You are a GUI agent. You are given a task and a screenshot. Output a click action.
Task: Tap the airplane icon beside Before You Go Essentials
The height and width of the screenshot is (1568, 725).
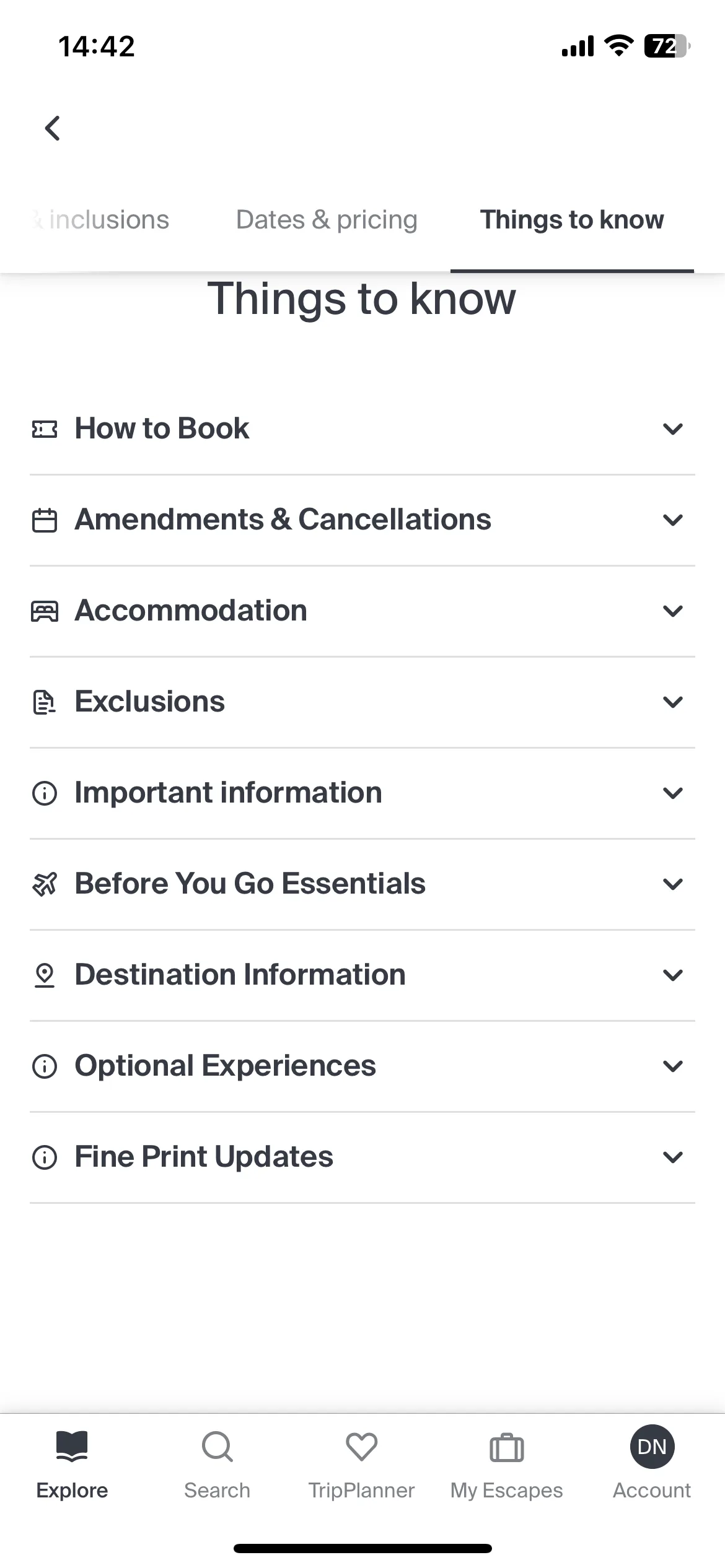pyautogui.click(x=45, y=884)
